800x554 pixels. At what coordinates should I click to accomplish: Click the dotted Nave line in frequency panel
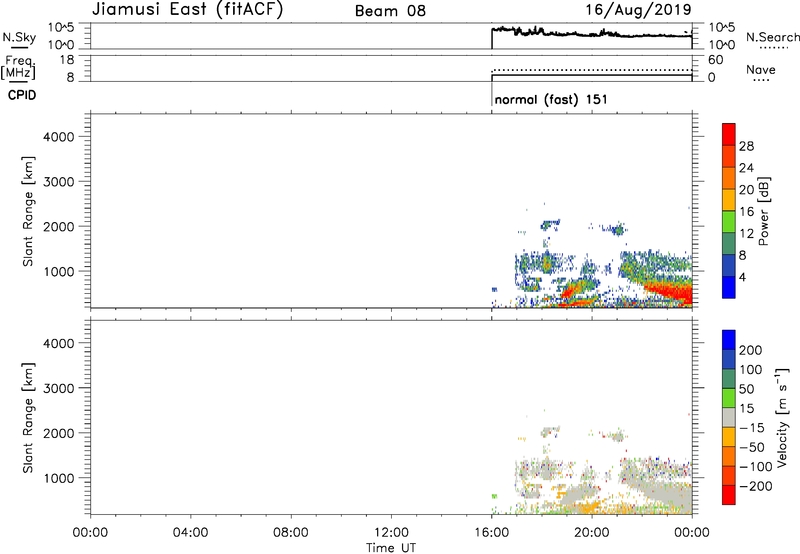tap(592, 70)
